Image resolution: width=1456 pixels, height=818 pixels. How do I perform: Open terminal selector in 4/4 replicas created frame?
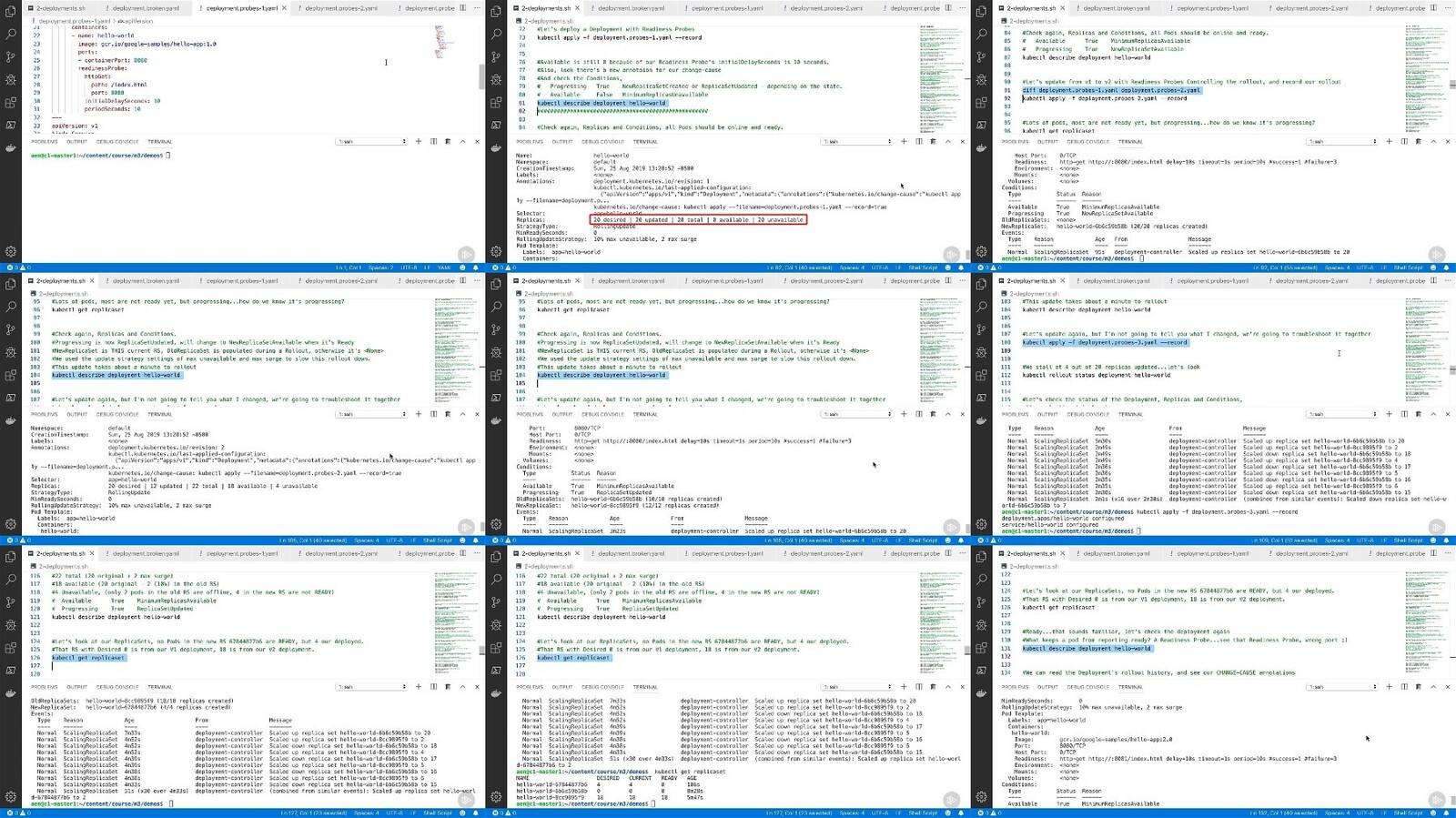coord(371,687)
